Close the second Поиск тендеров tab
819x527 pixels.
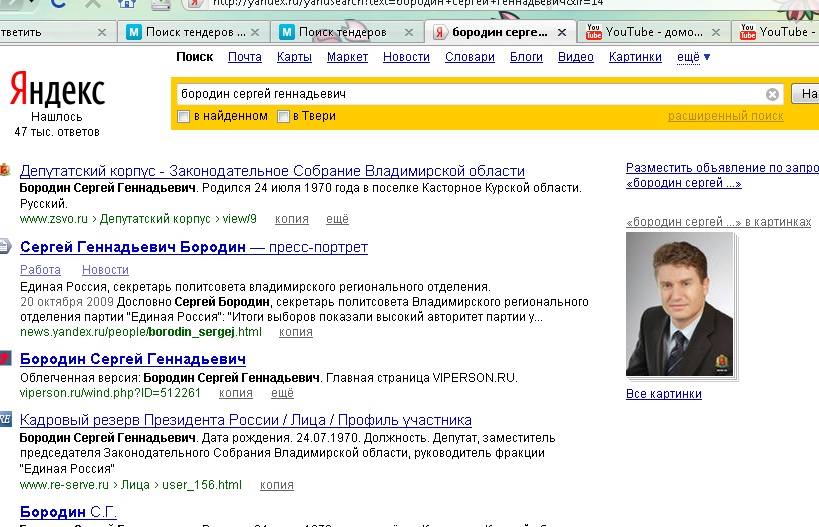409,32
